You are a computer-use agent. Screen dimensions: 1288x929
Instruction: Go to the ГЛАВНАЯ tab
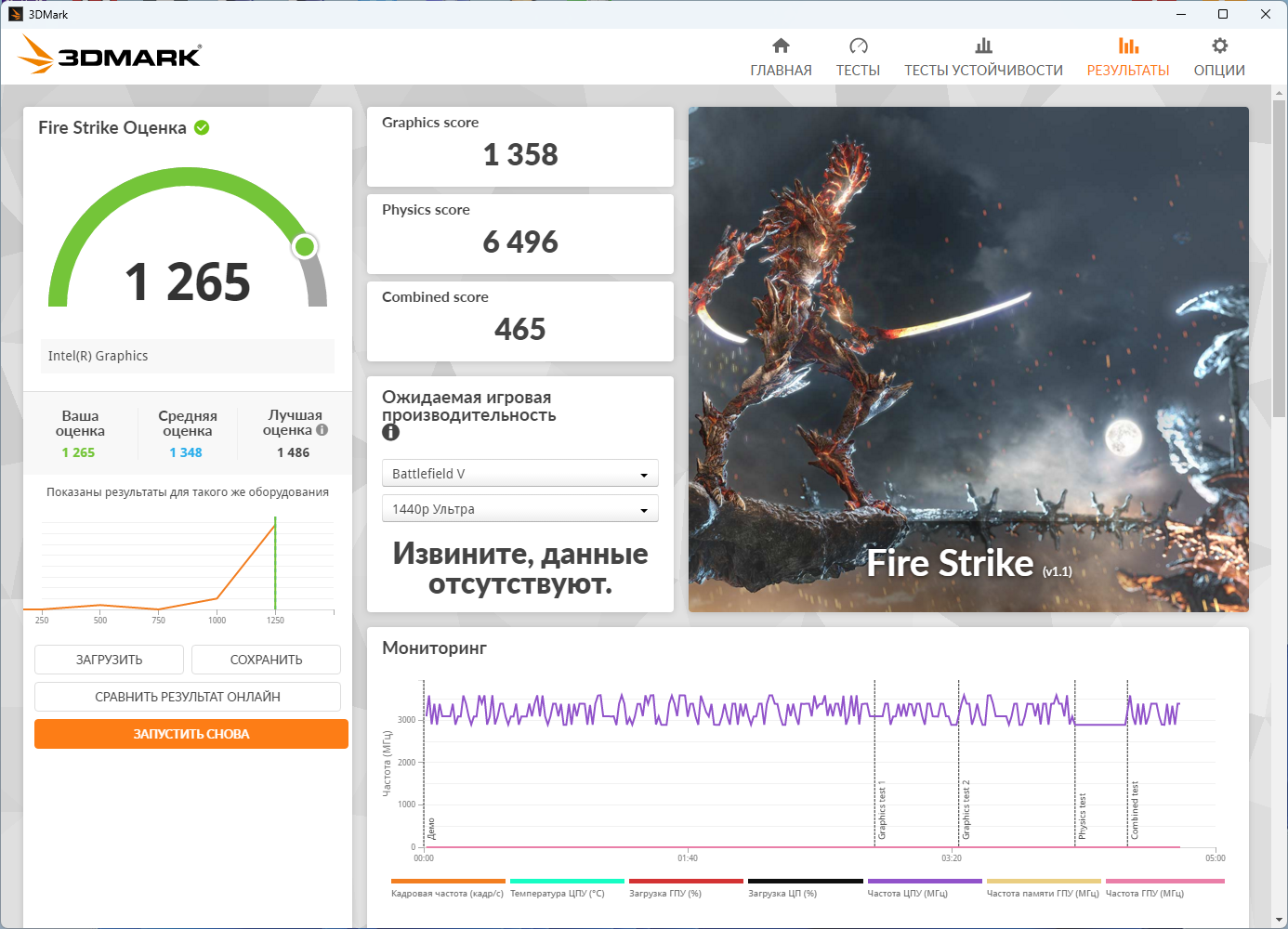click(781, 71)
